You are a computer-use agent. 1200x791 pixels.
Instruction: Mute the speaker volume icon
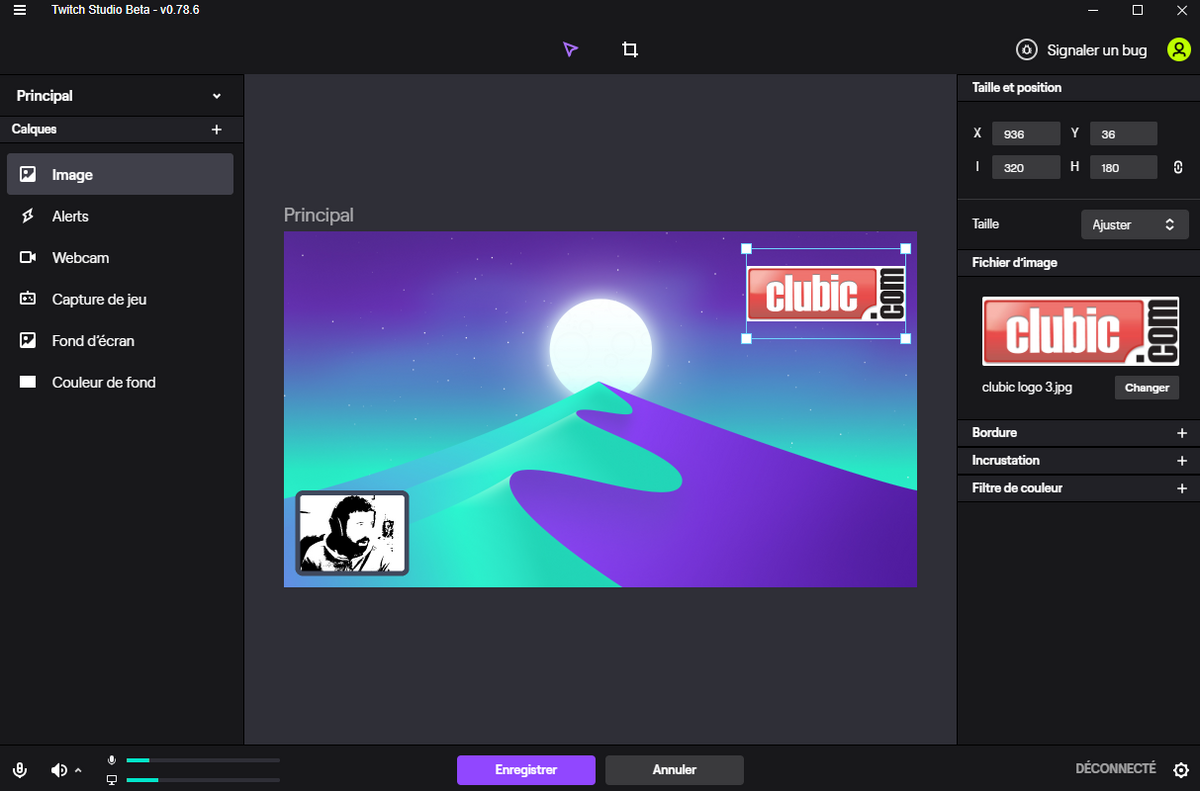(59, 770)
